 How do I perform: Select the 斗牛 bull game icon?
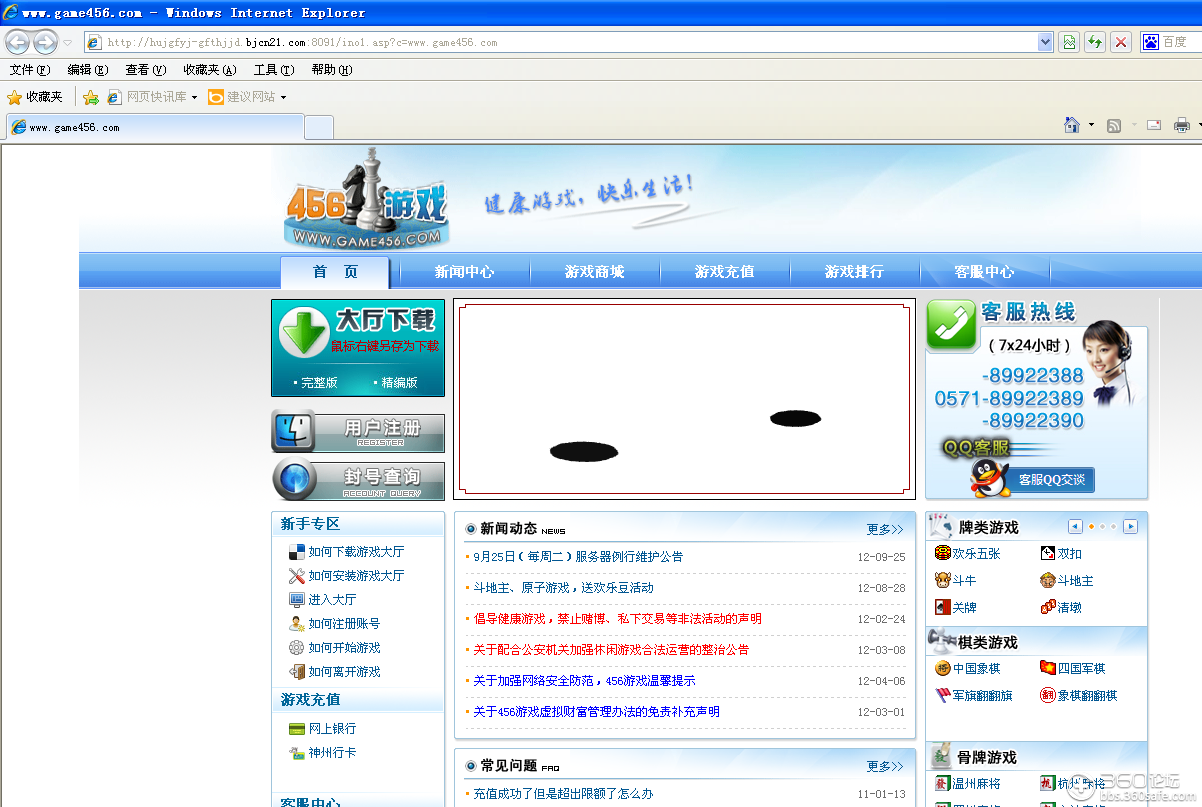click(x=941, y=580)
